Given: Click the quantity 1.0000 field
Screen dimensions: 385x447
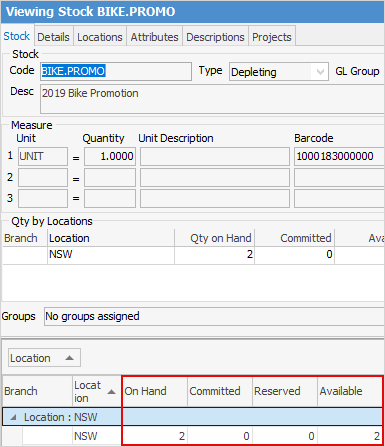Looking at the screenshot, I should pyautogui.click(x=110, y=156).
